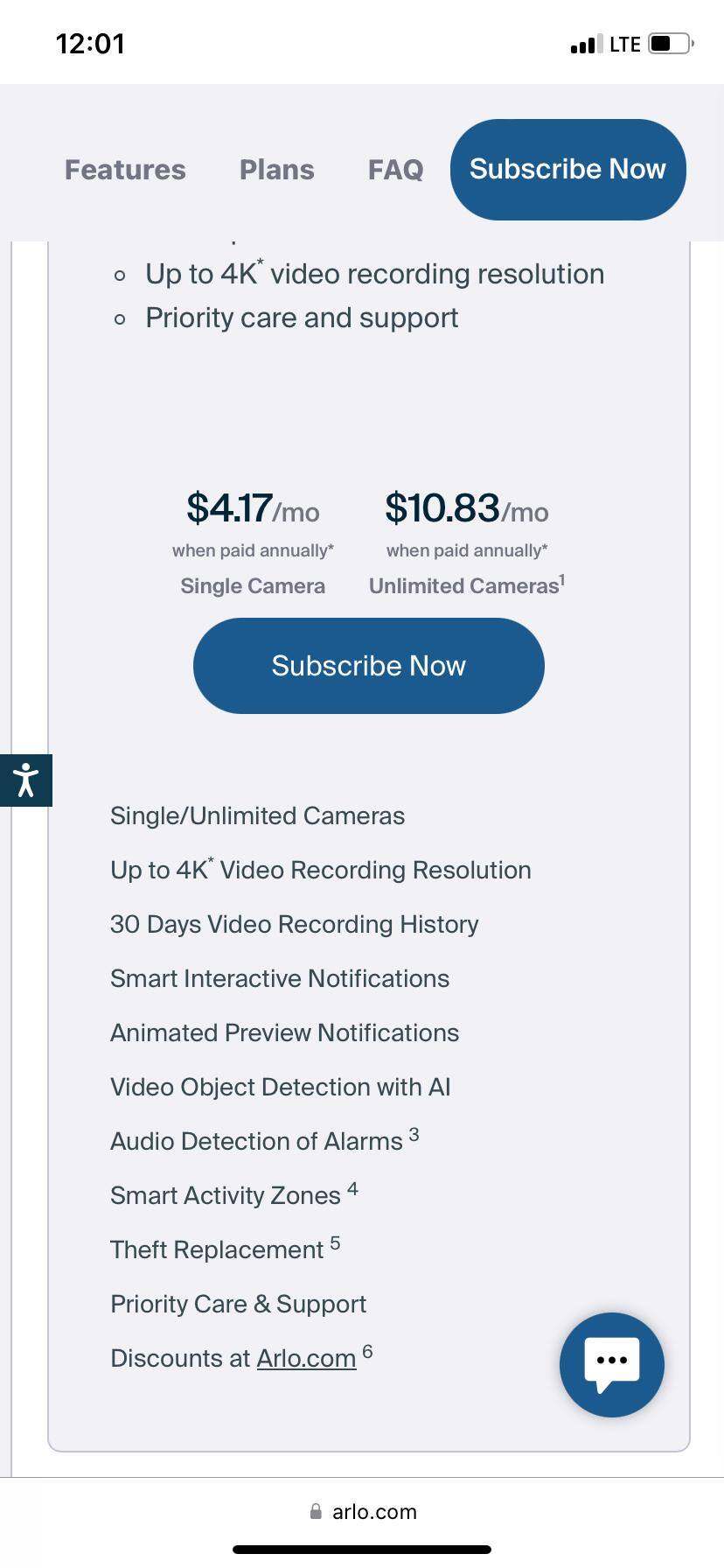Click Subscribe Now below the pricing
The width and height of the screenshot is (724, 1568).
[x=368, y=666]
